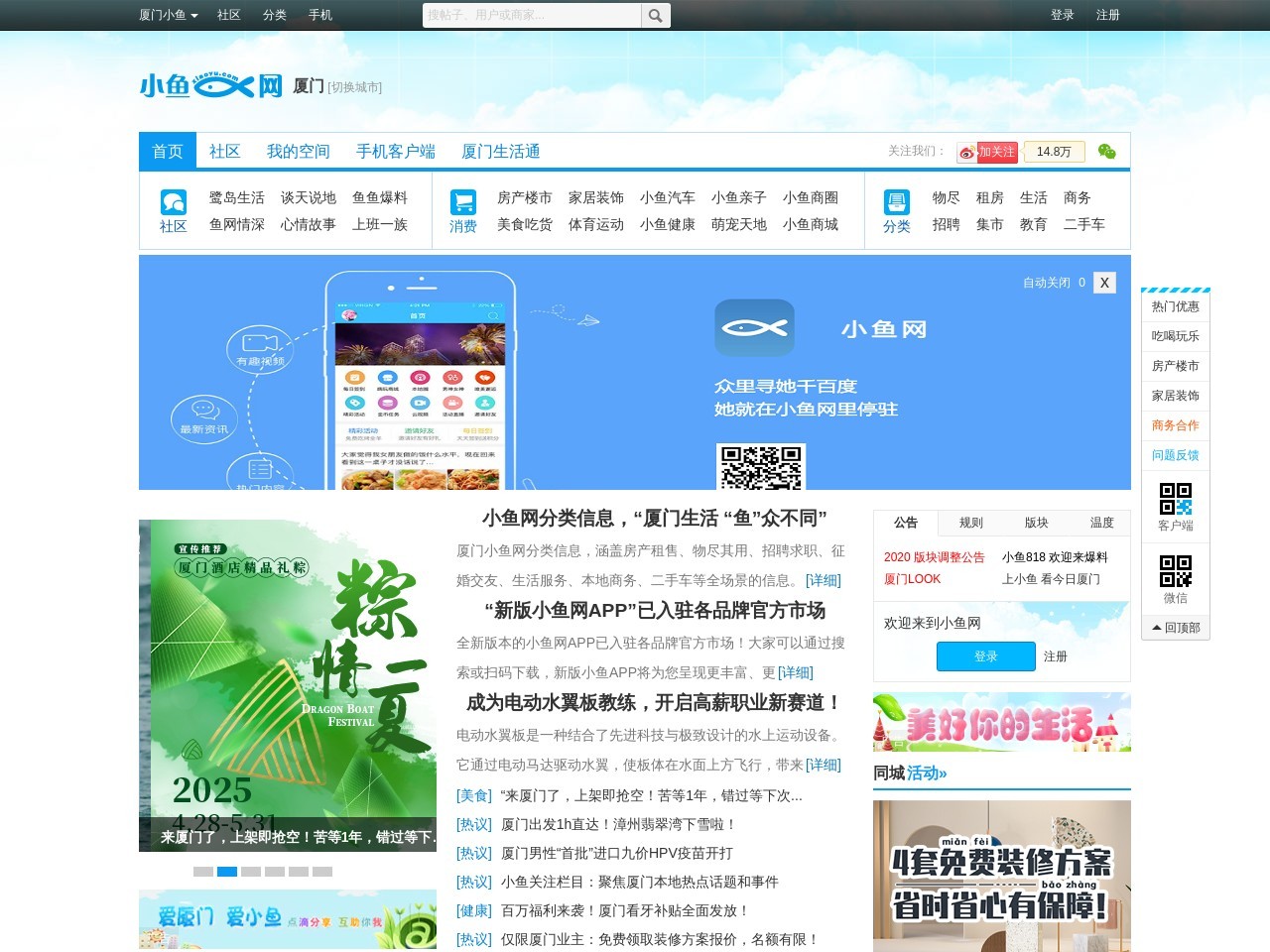Click 注册 in the top bar
The image size is (1270, 952).
(x=1108, y=15)
